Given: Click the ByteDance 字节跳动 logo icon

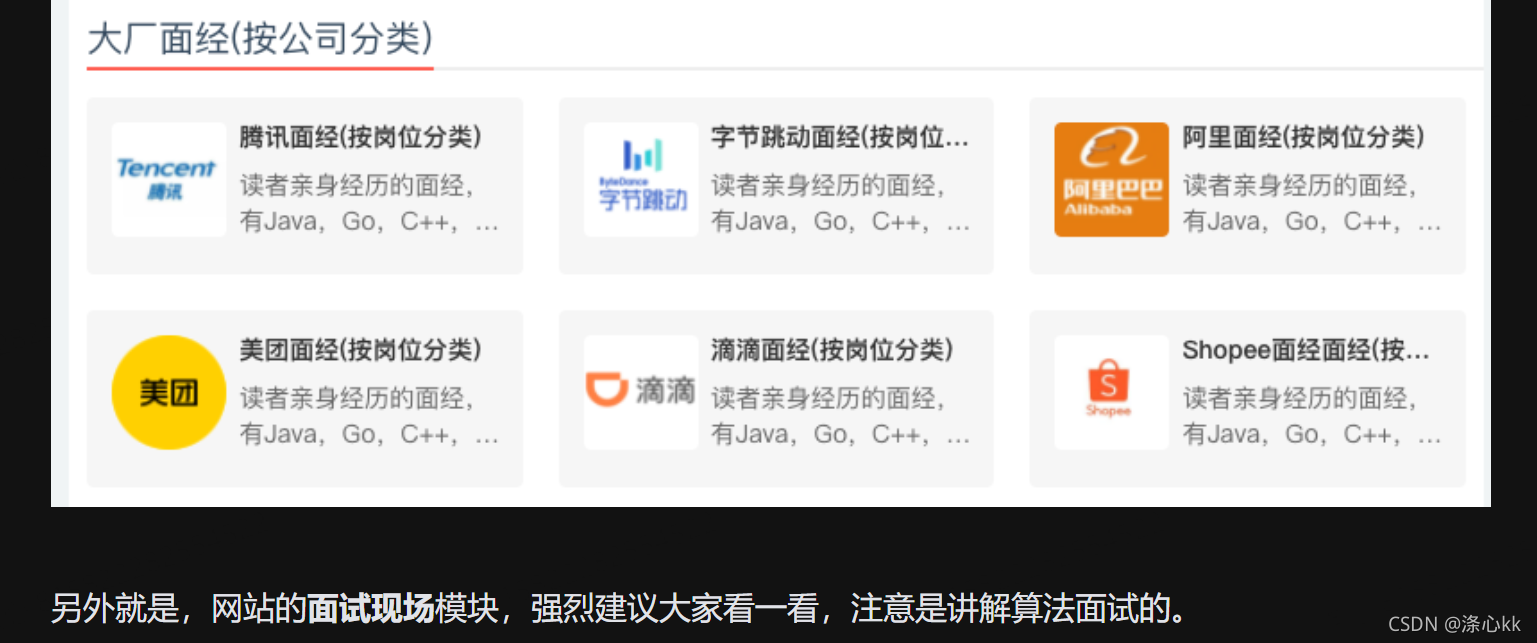Looking at the screenshot, I should [641, 179].
